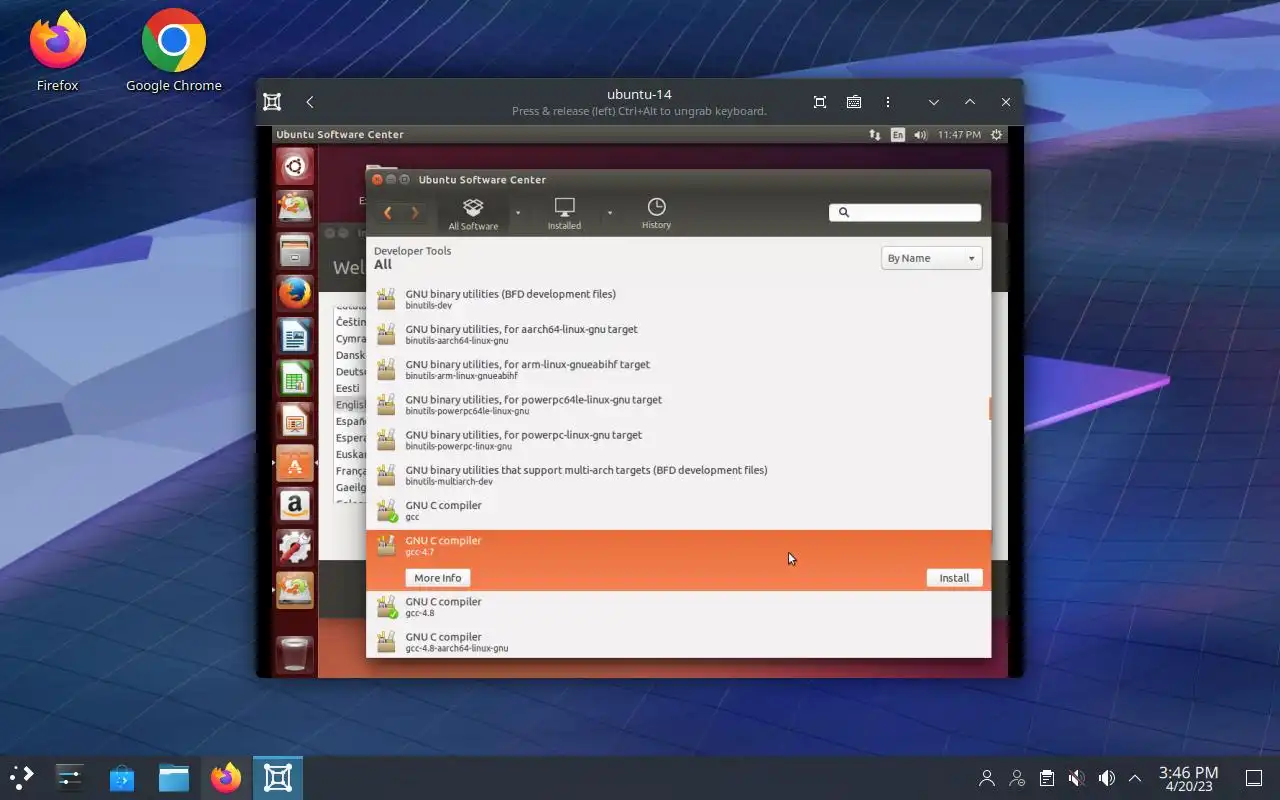Open the session gear menu in Ubuntu panel

click(996, 135)
